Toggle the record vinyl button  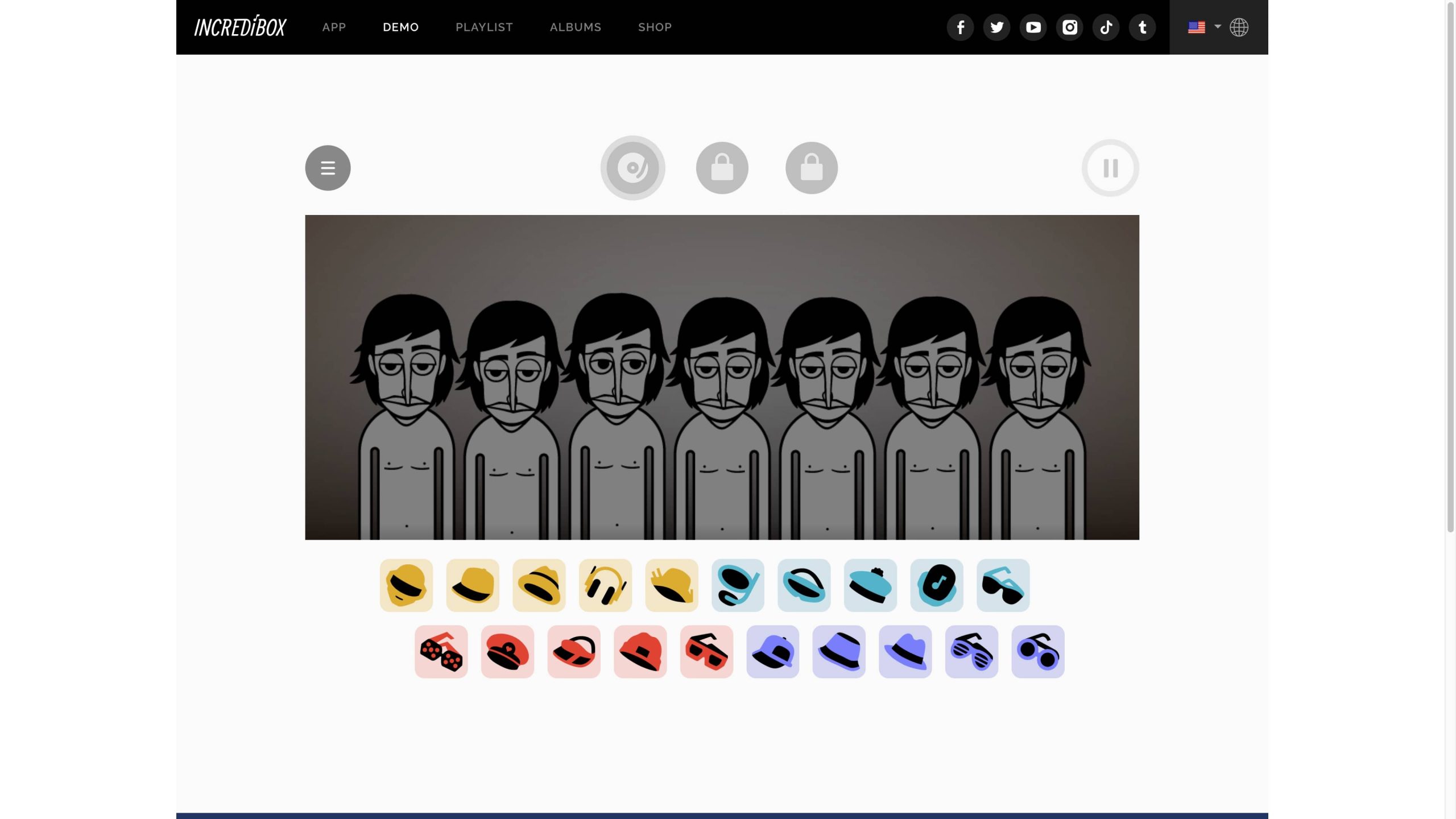632,168
